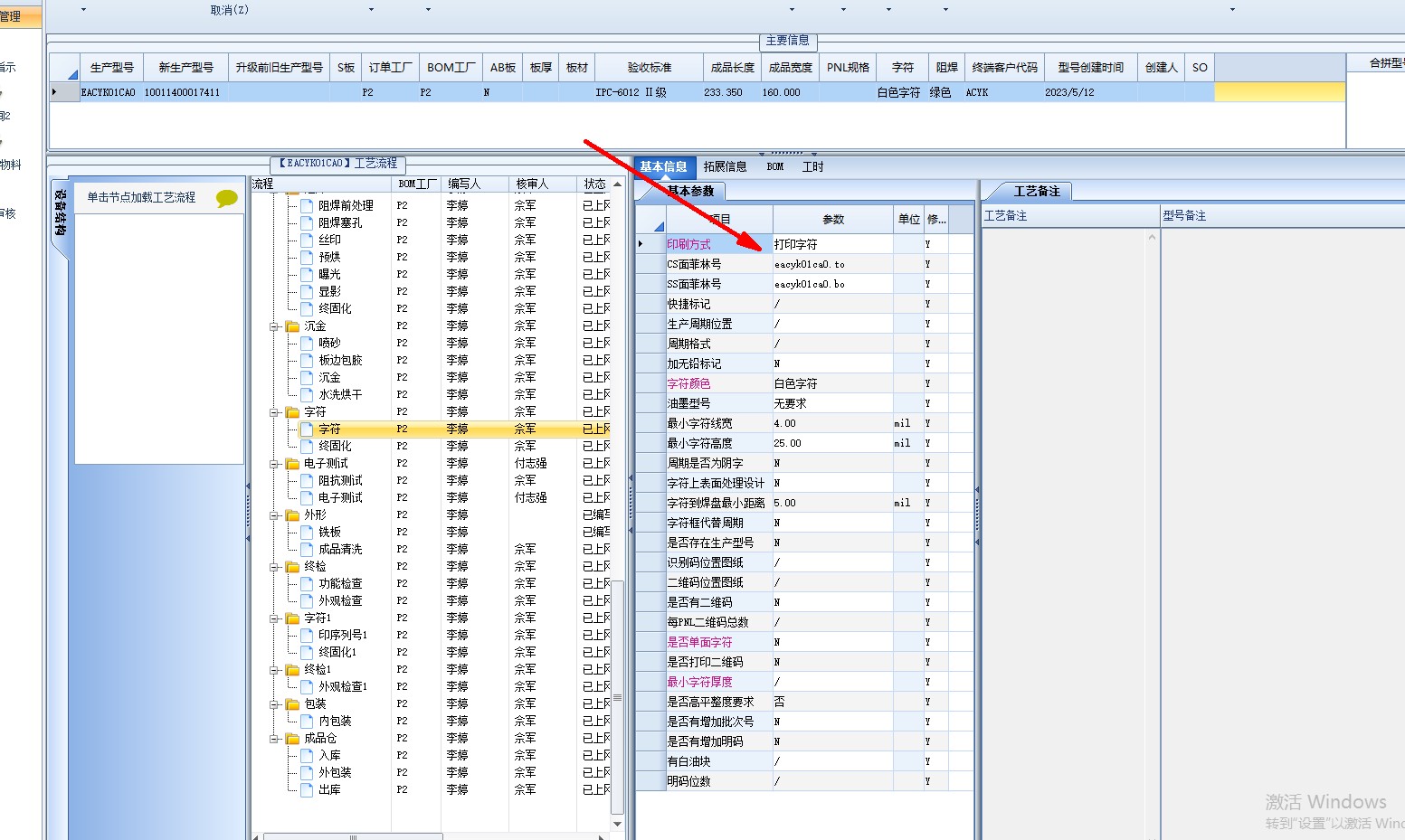This screenshot has width=1405, height=840.
Task: Click document icon beside 喷砂
Action: coord(307,344)
